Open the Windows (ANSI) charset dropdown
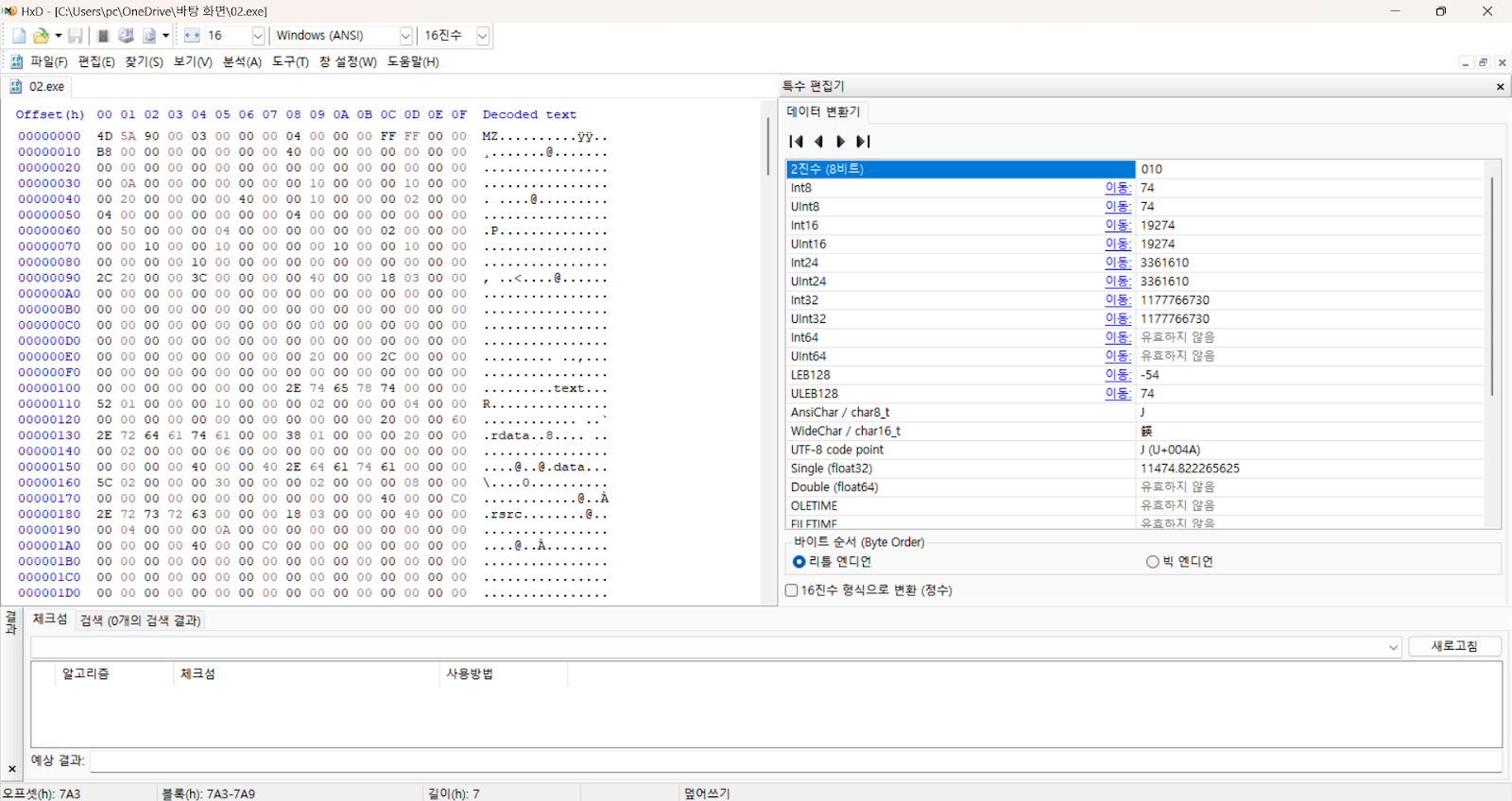 [x=406, y=36]
